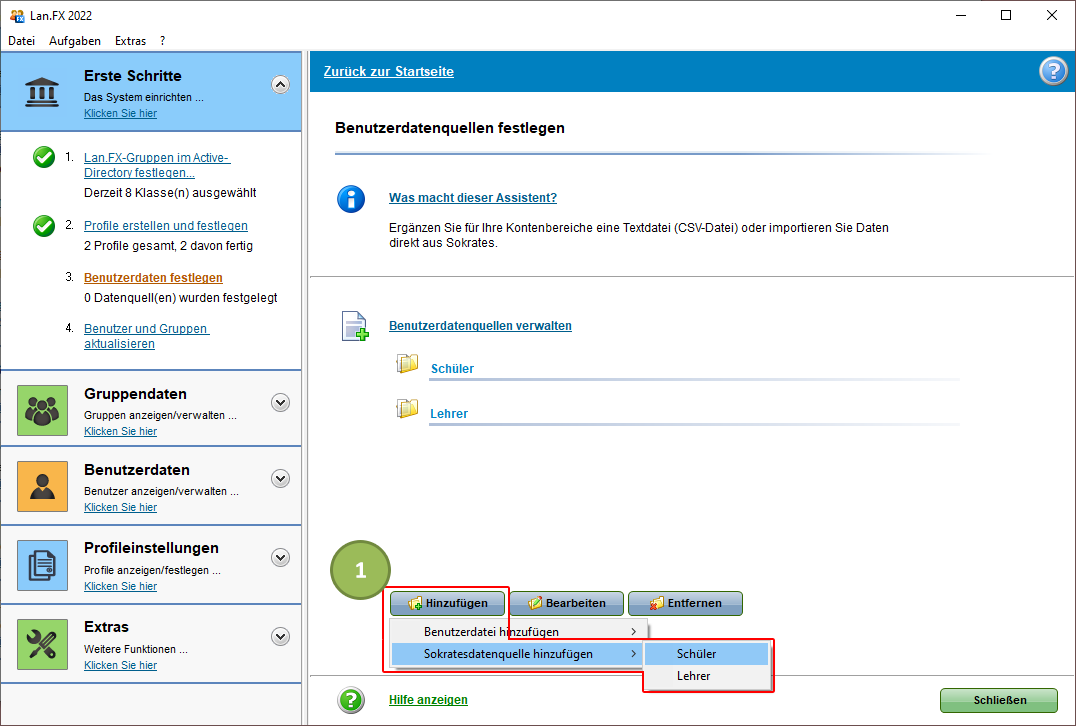Click the blue help question mark icon

point(1053,71)
